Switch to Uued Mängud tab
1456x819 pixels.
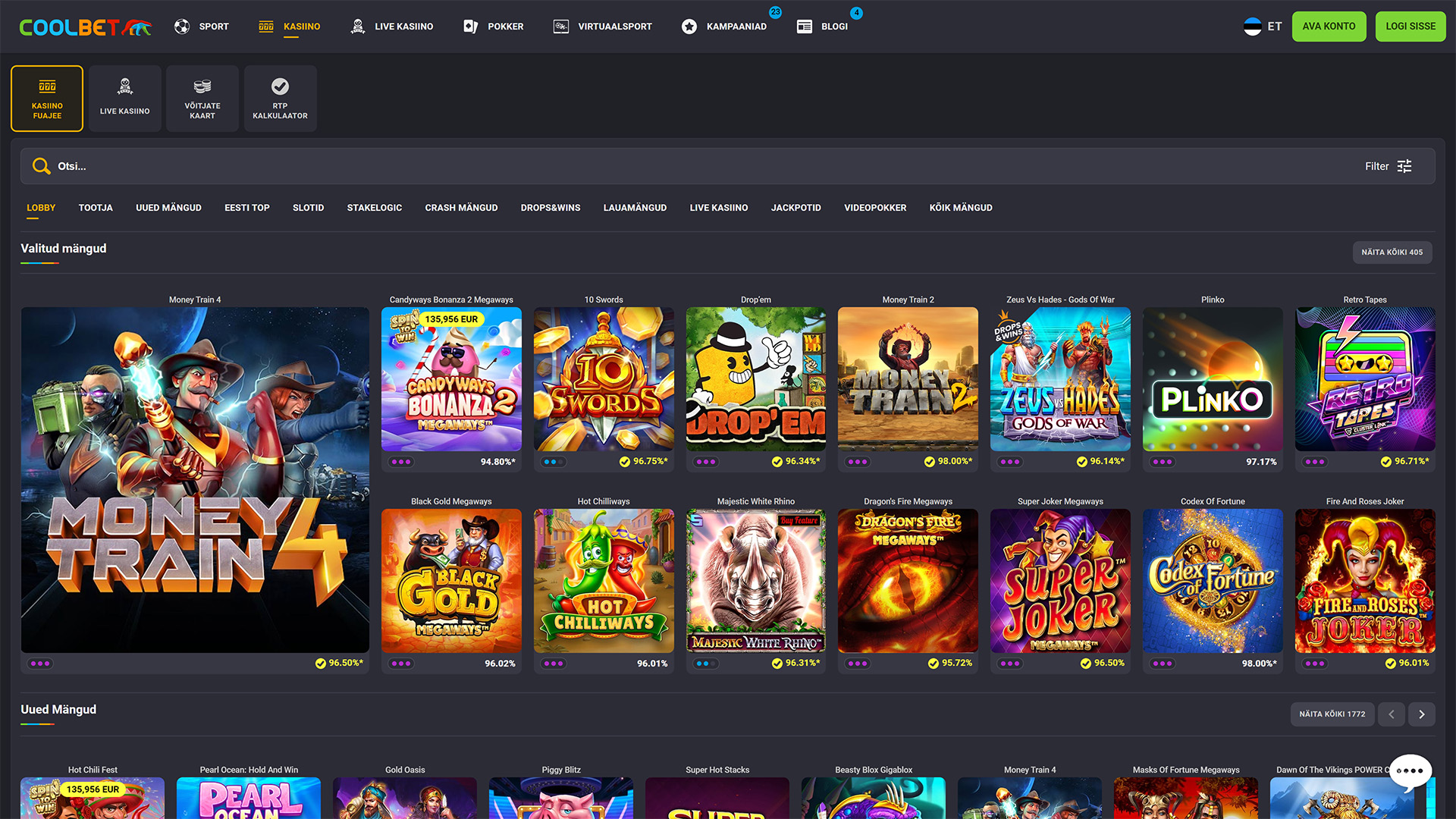click(x=168, y=208)
